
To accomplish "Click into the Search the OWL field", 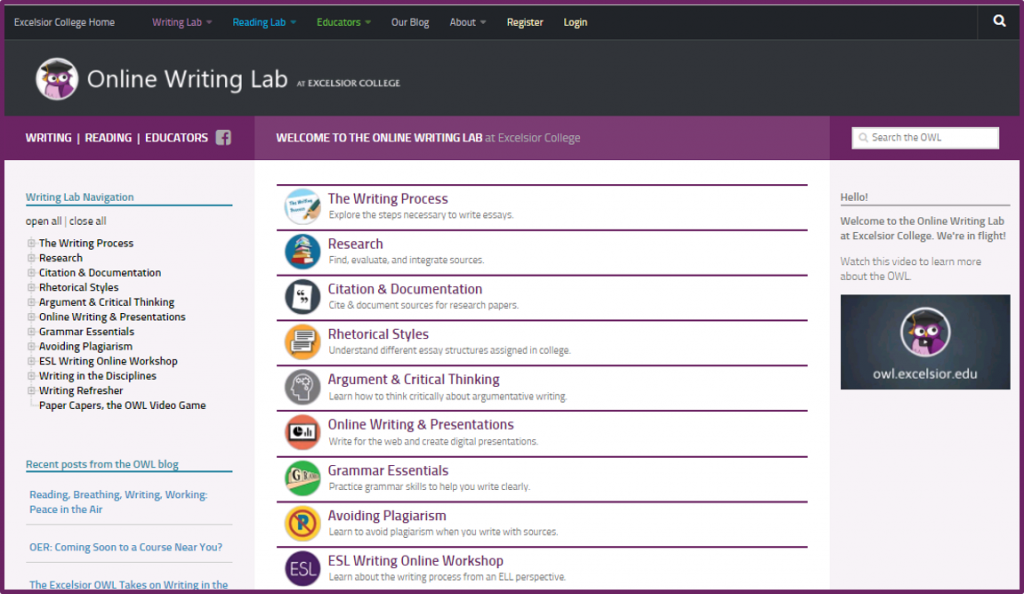I will (925, 138).
